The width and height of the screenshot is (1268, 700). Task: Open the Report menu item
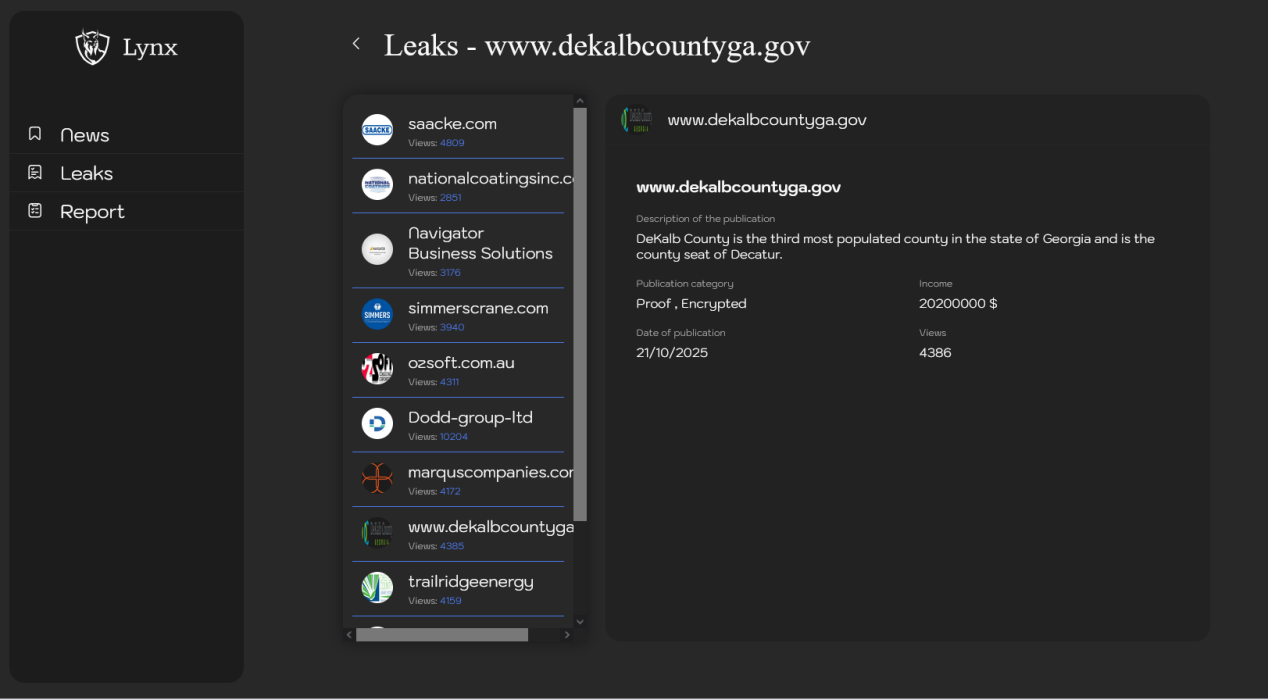92,212
